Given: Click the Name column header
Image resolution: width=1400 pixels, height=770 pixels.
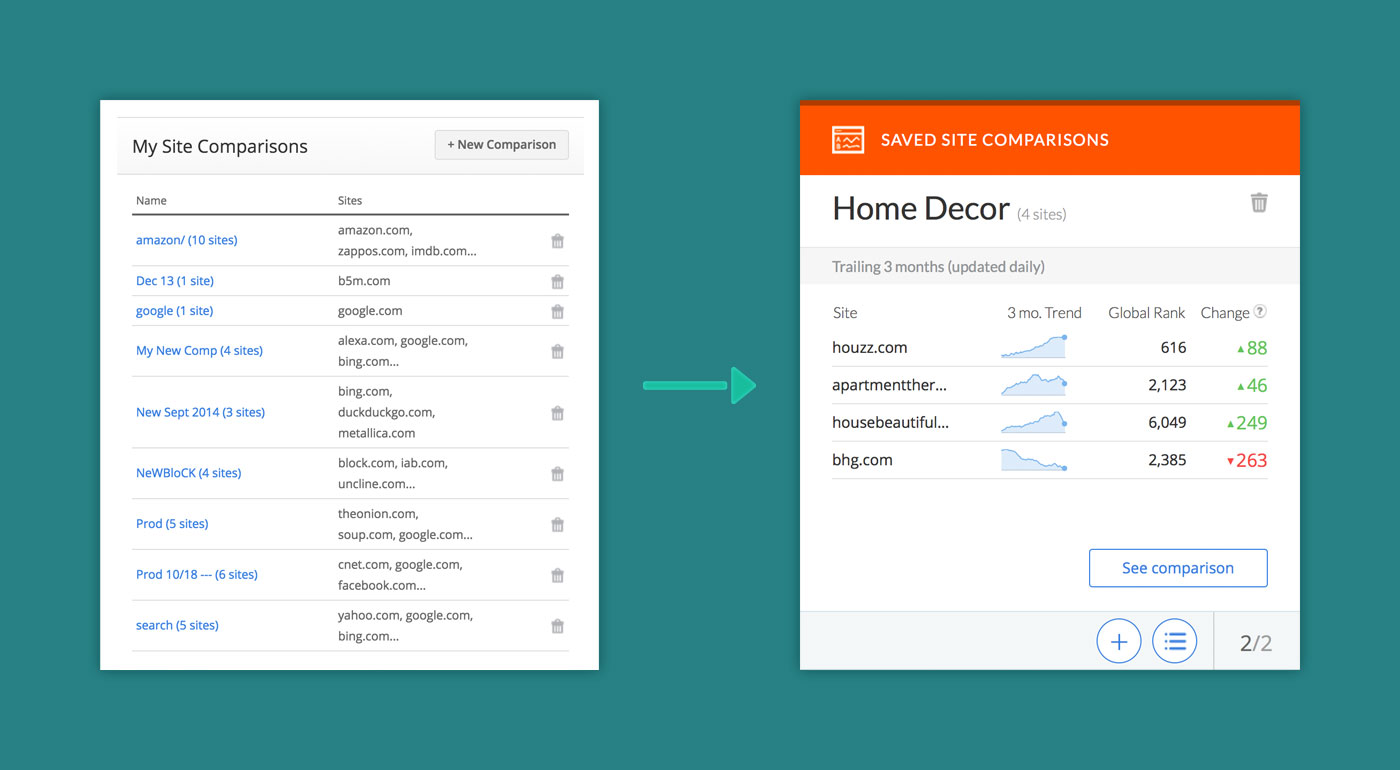Looking at the screenshot, I should [x=151, y=201].
